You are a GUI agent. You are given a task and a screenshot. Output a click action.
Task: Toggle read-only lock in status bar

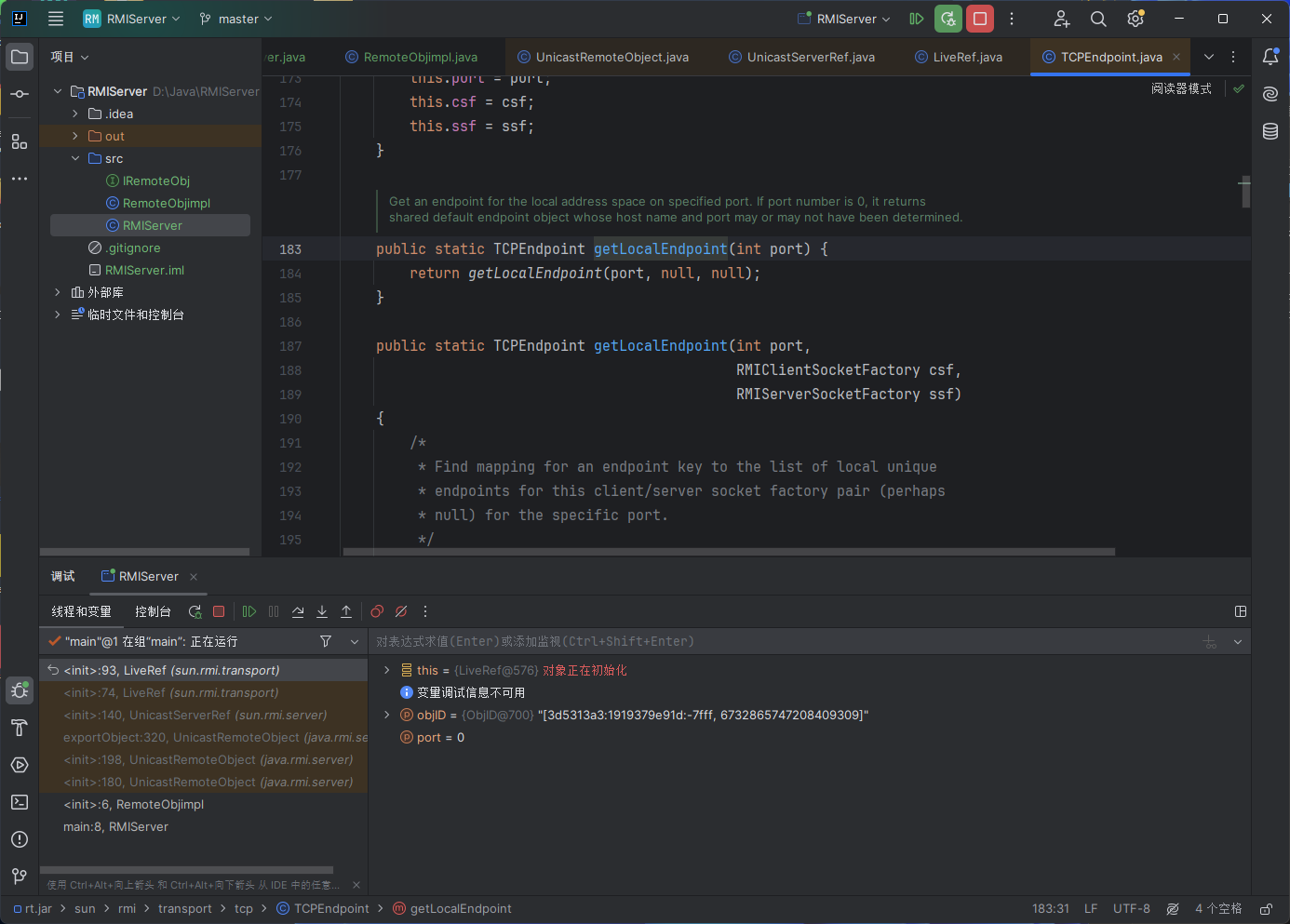pos(1266,909)
